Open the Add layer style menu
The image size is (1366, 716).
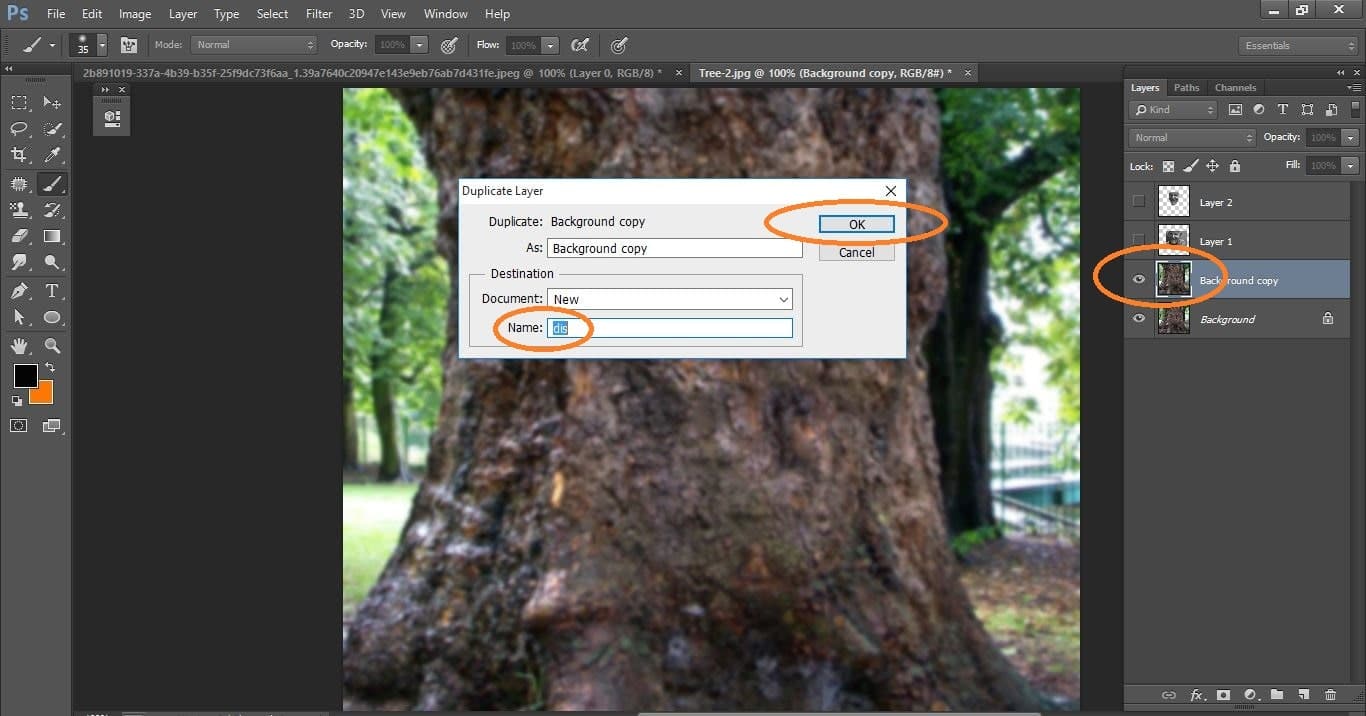pos(1197,694)
